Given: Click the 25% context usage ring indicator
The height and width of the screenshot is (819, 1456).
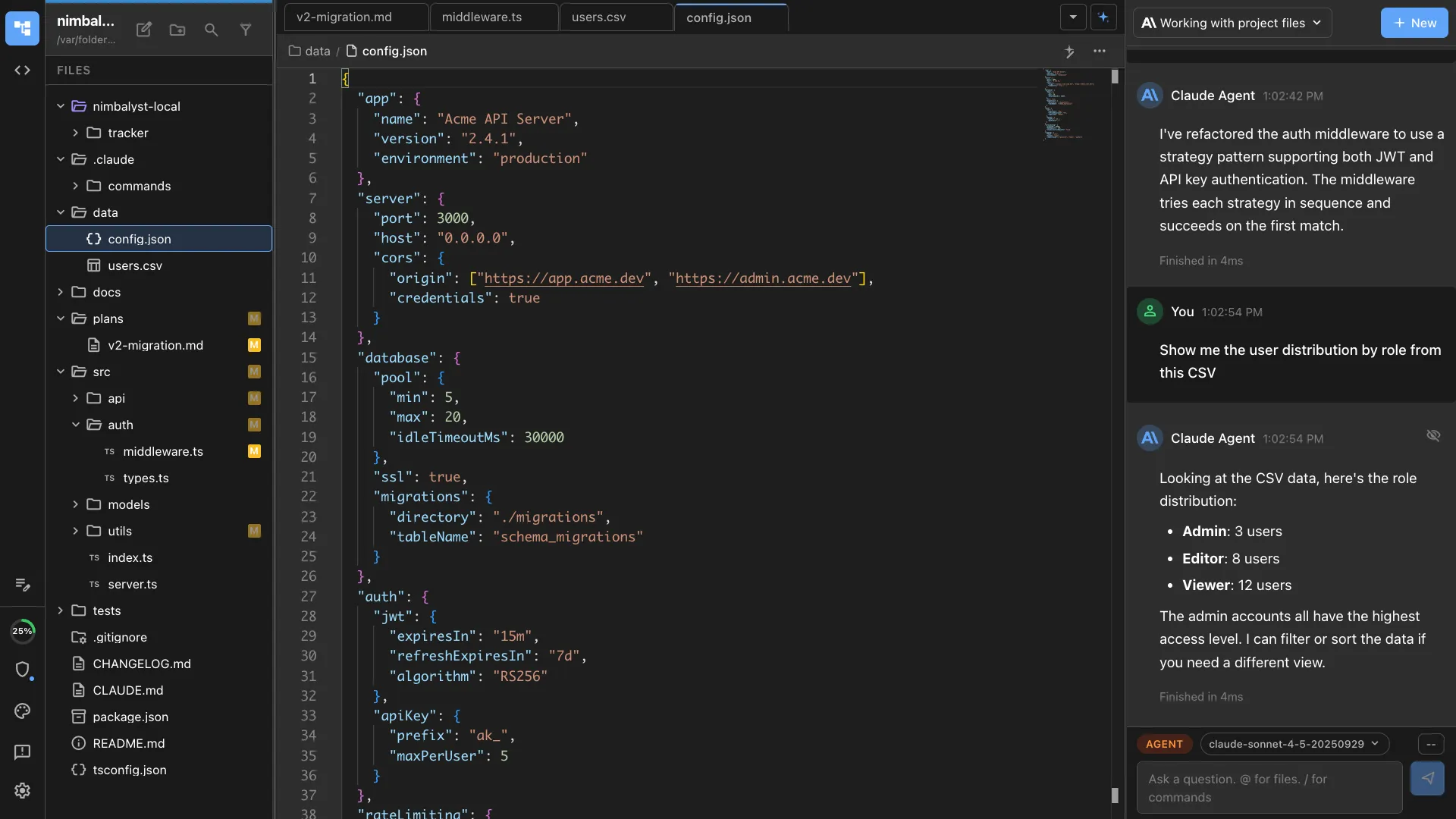Looking at the screenshot, I should tap(22, 631).
